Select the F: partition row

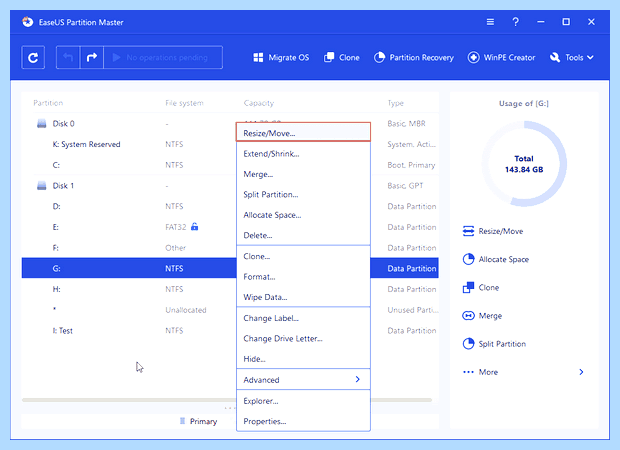coord(230,248)
